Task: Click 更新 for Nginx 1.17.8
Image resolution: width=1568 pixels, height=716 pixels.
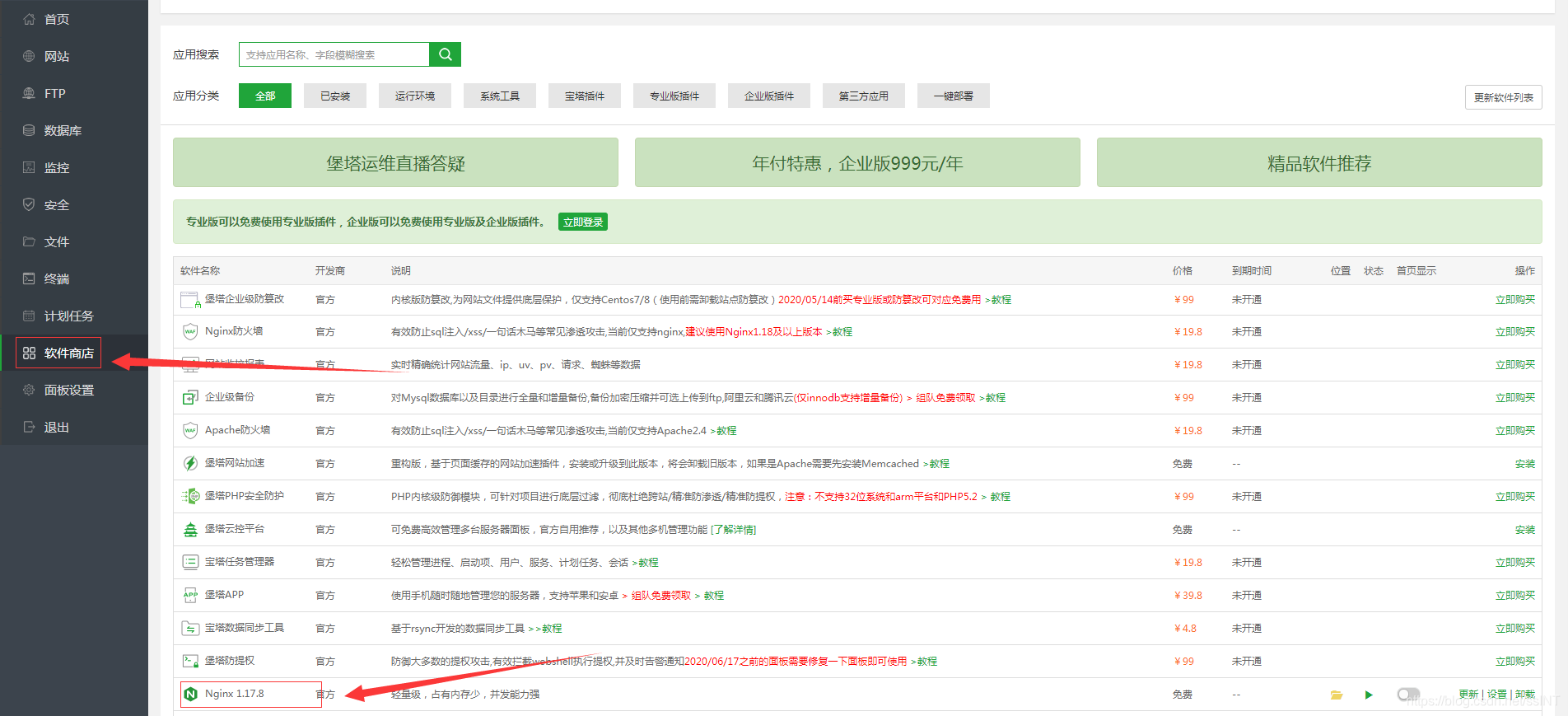Action: tap(1468, 695)
